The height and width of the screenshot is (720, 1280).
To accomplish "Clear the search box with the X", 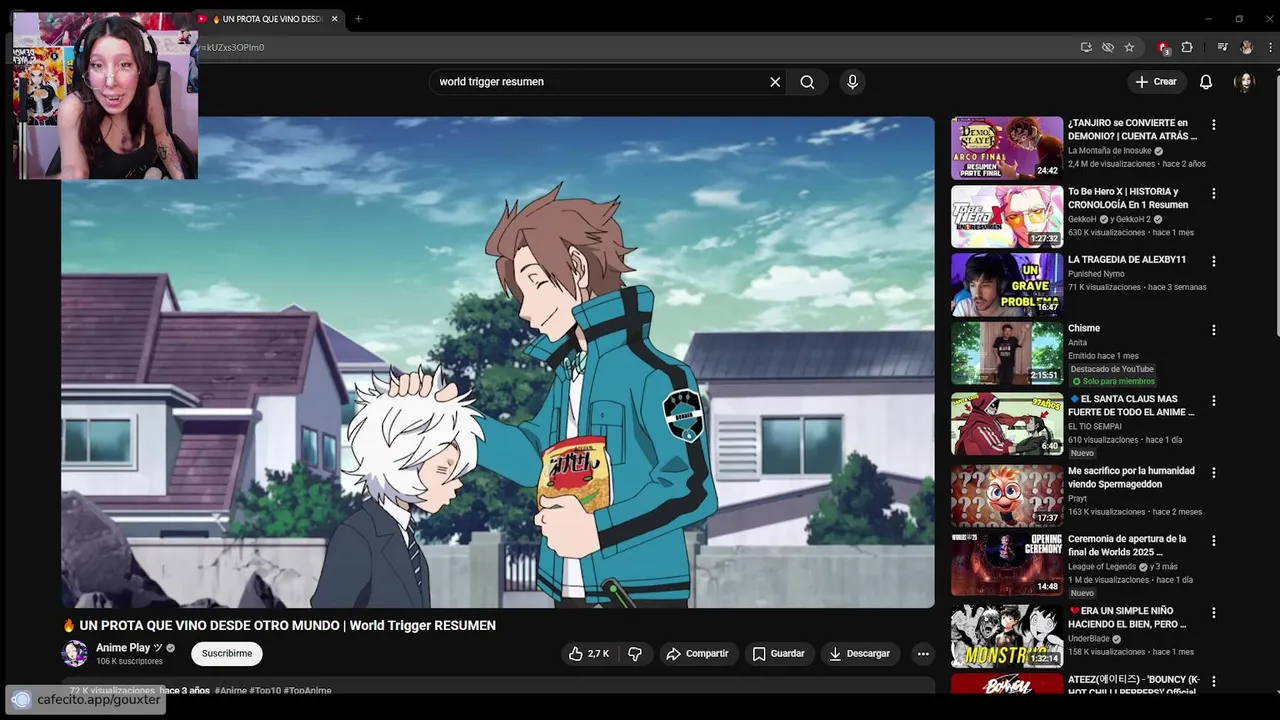I will tap(775, 82).
